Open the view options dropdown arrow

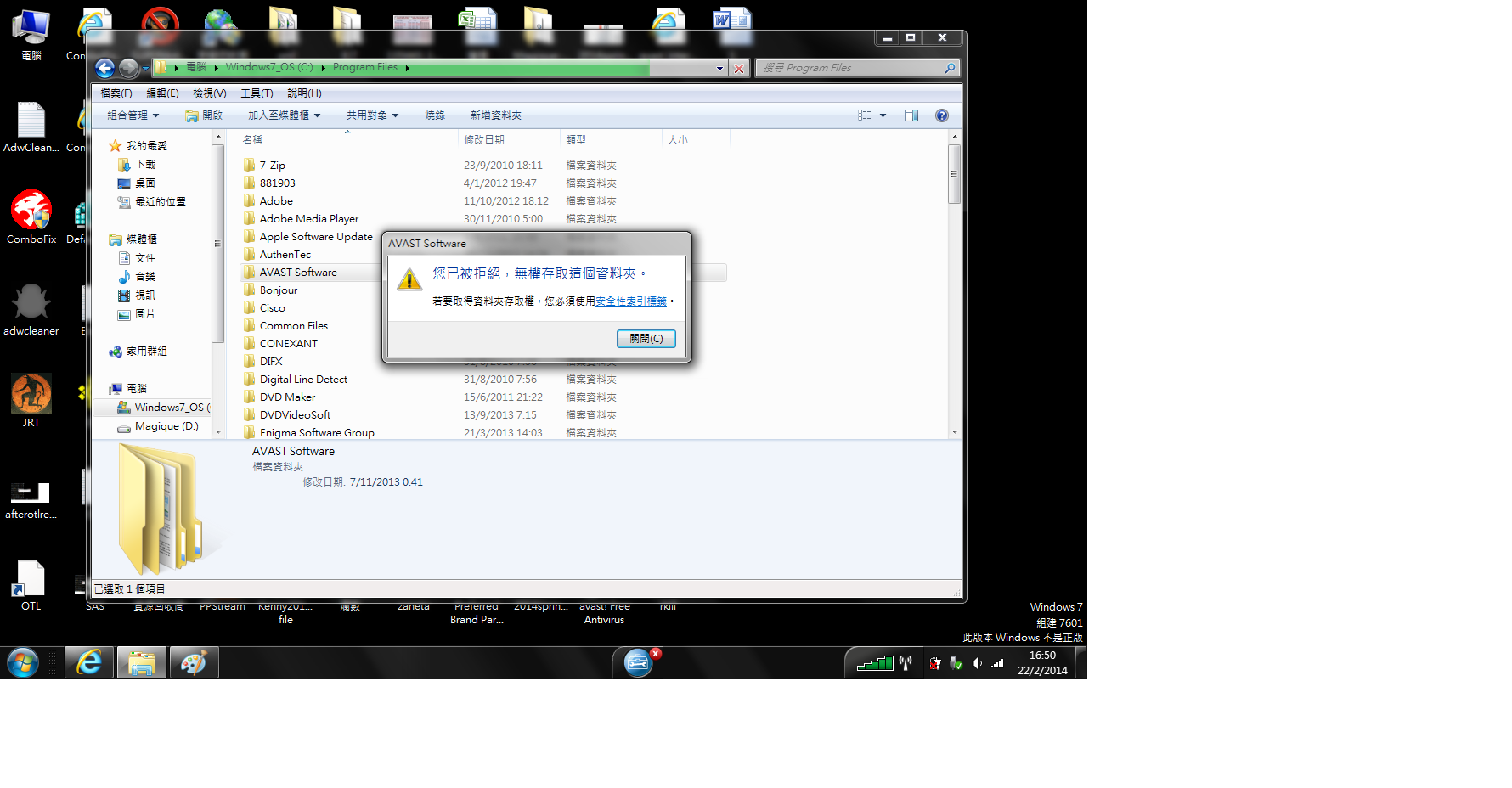click(x=883, y=115)
